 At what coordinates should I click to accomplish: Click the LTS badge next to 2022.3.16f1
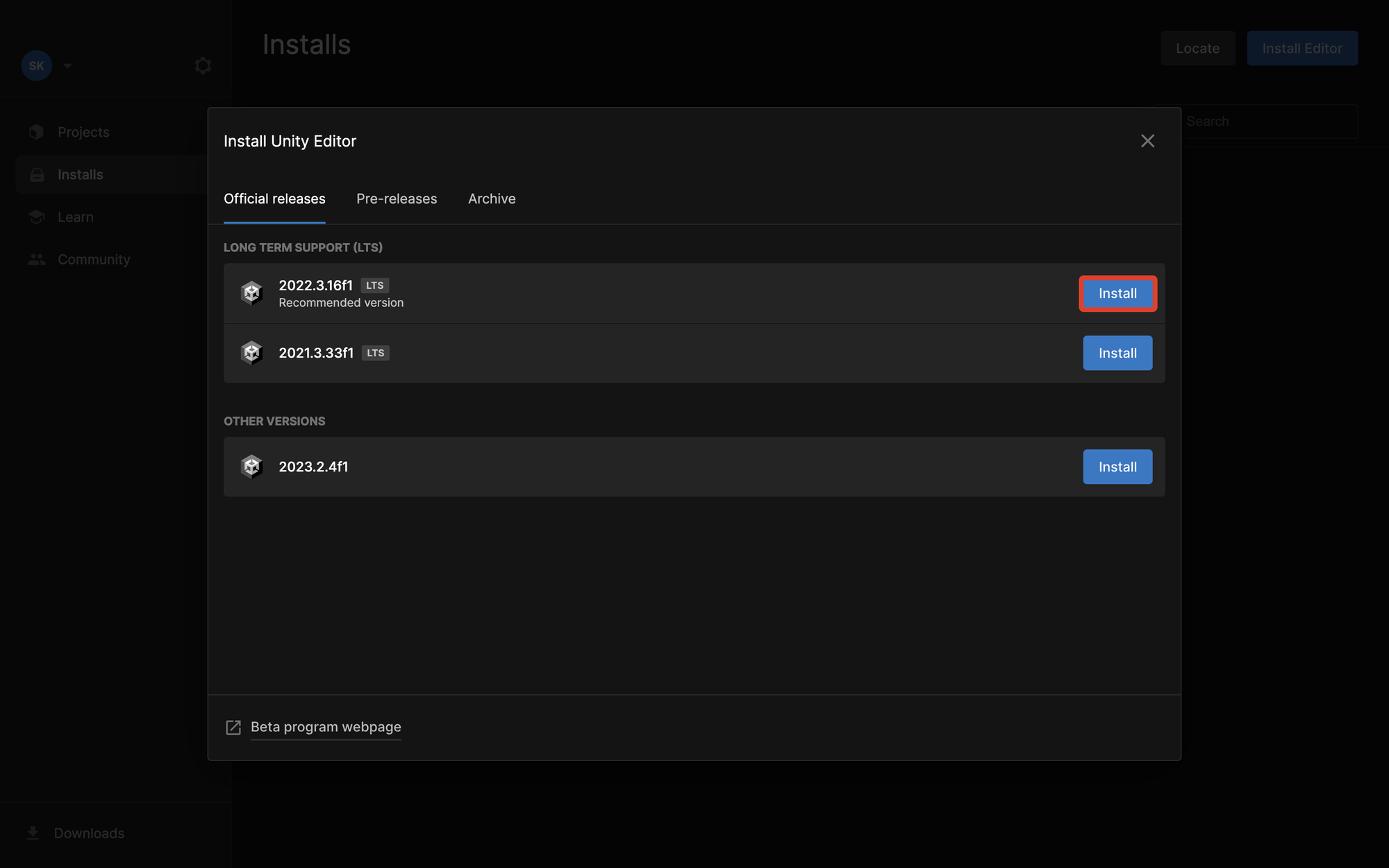(x=375, y=285)
